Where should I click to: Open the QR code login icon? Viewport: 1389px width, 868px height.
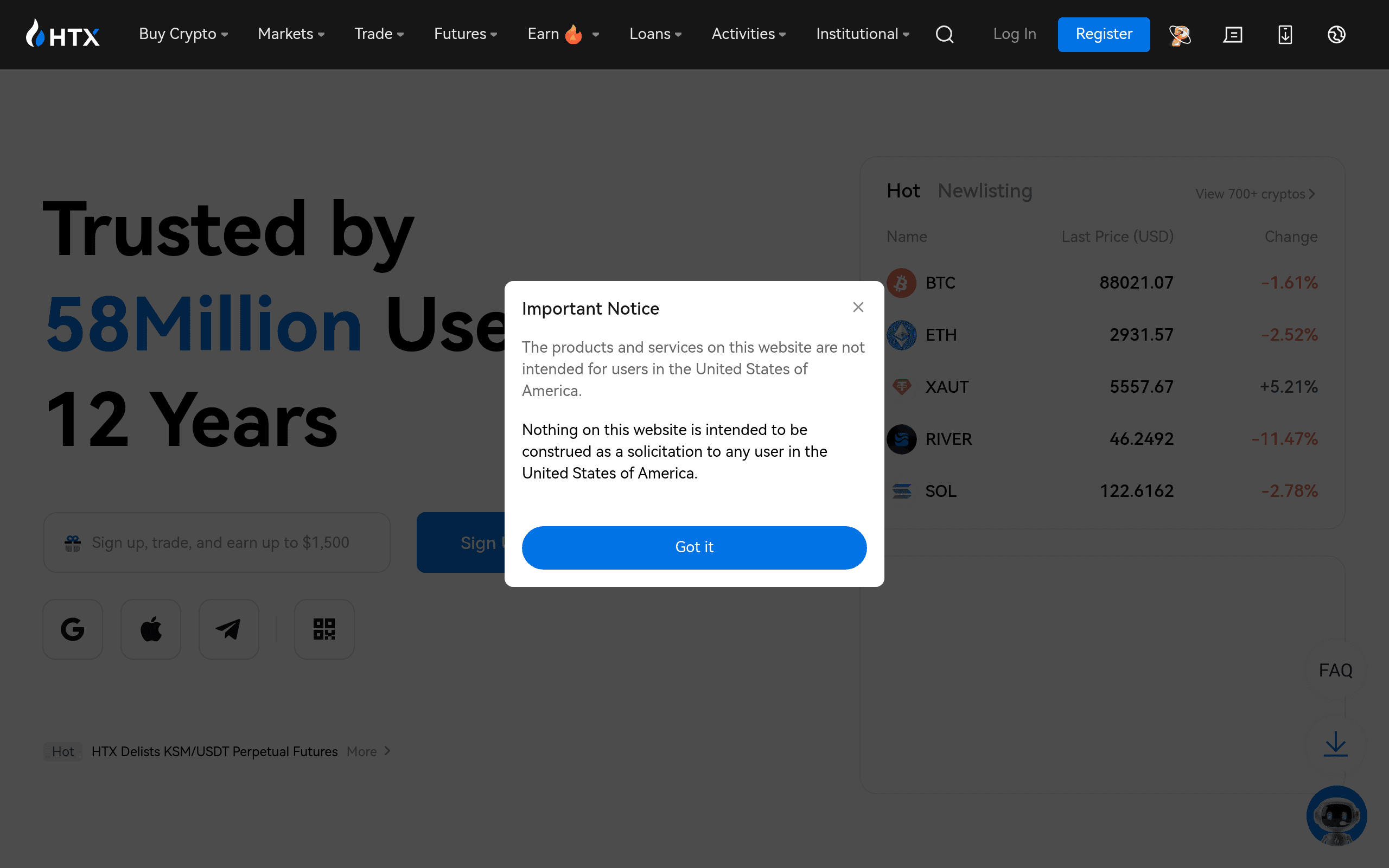(324, 629)
